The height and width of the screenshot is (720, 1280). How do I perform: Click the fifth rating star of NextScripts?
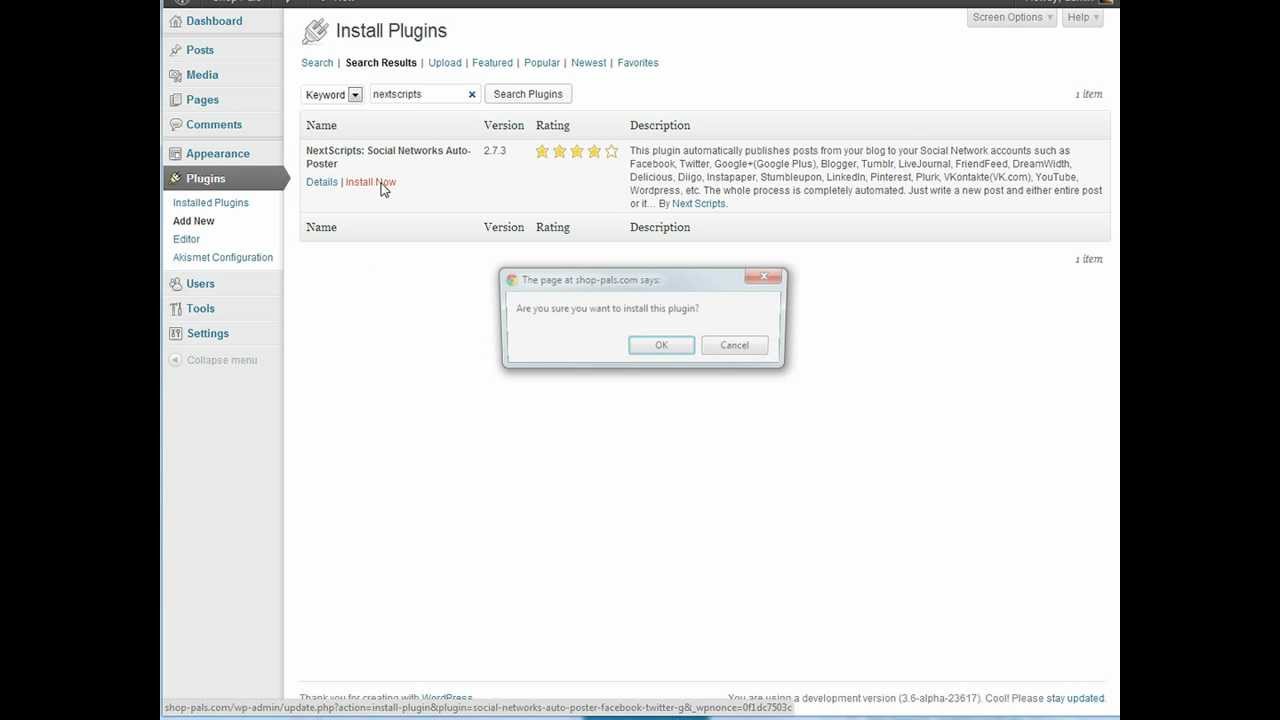click(x=611, y=152)
